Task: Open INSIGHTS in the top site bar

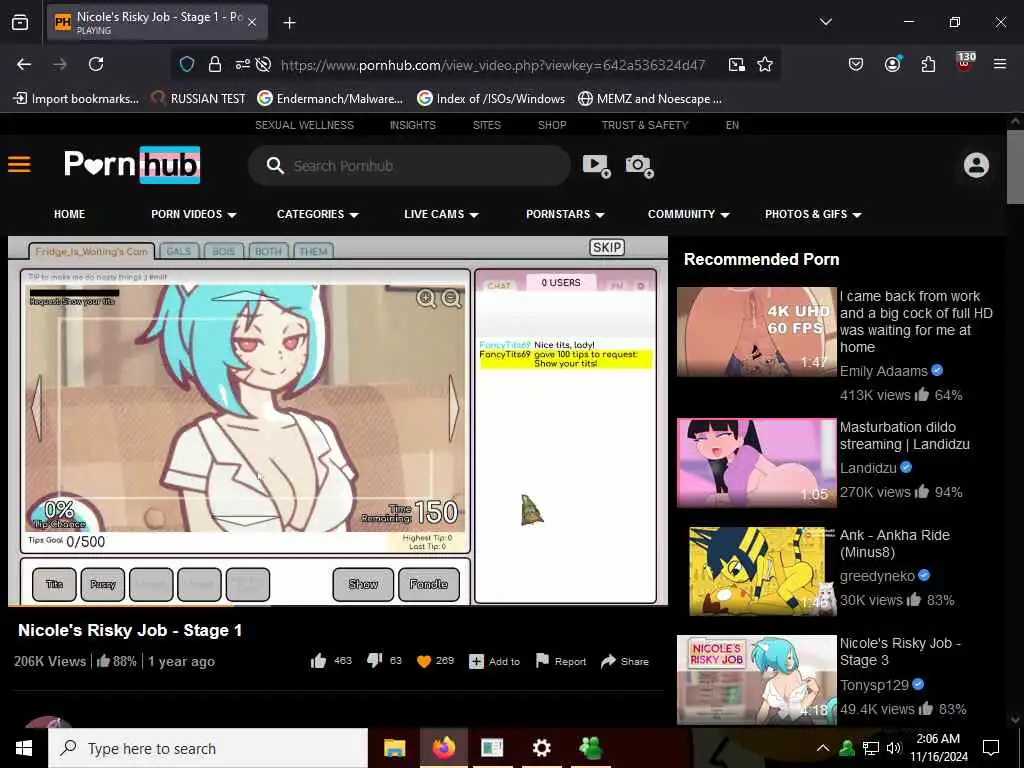Action: point(413,125)
